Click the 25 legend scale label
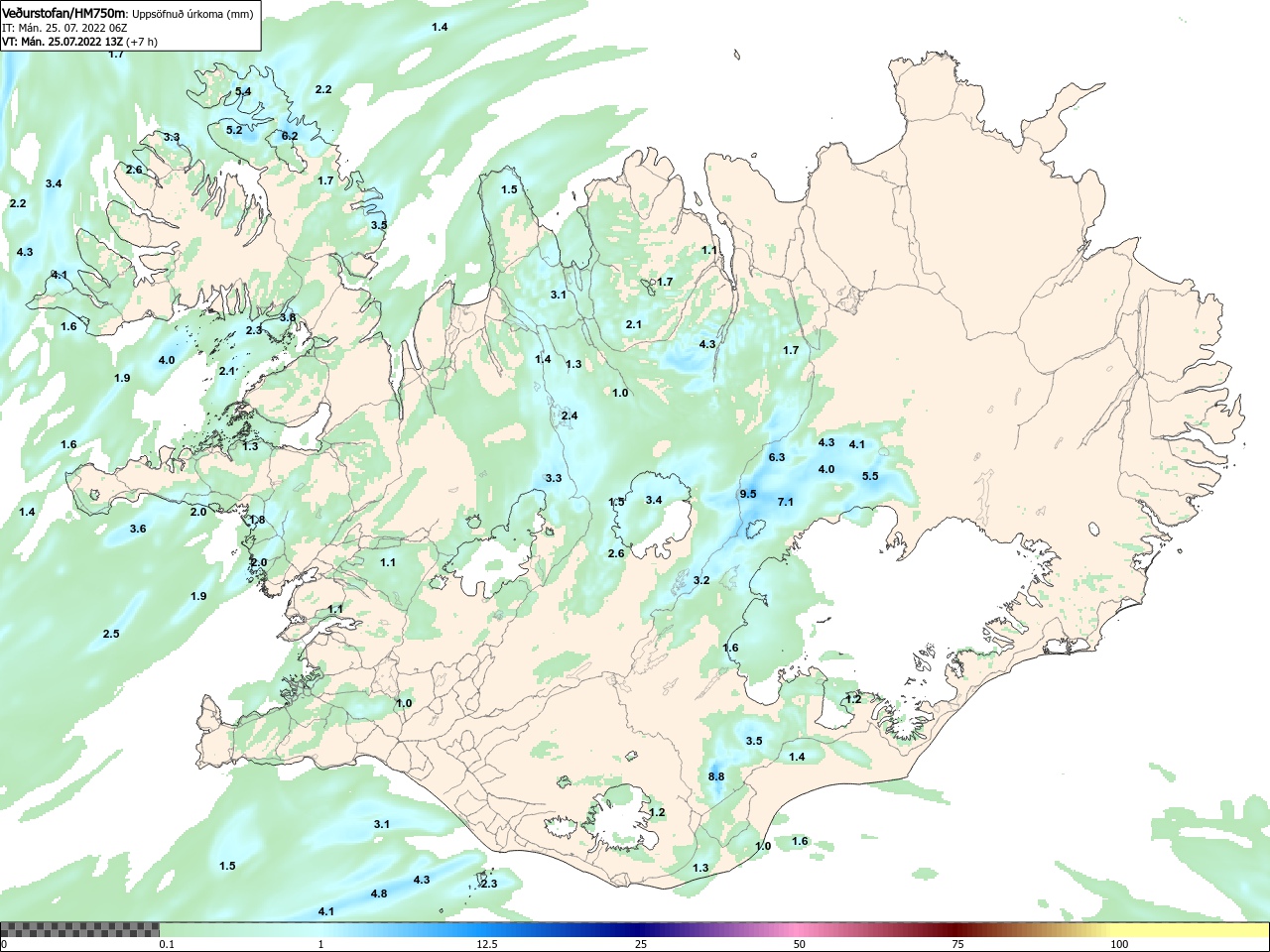The height and width of the screenshot is (952, 1270). coord(641,944)
